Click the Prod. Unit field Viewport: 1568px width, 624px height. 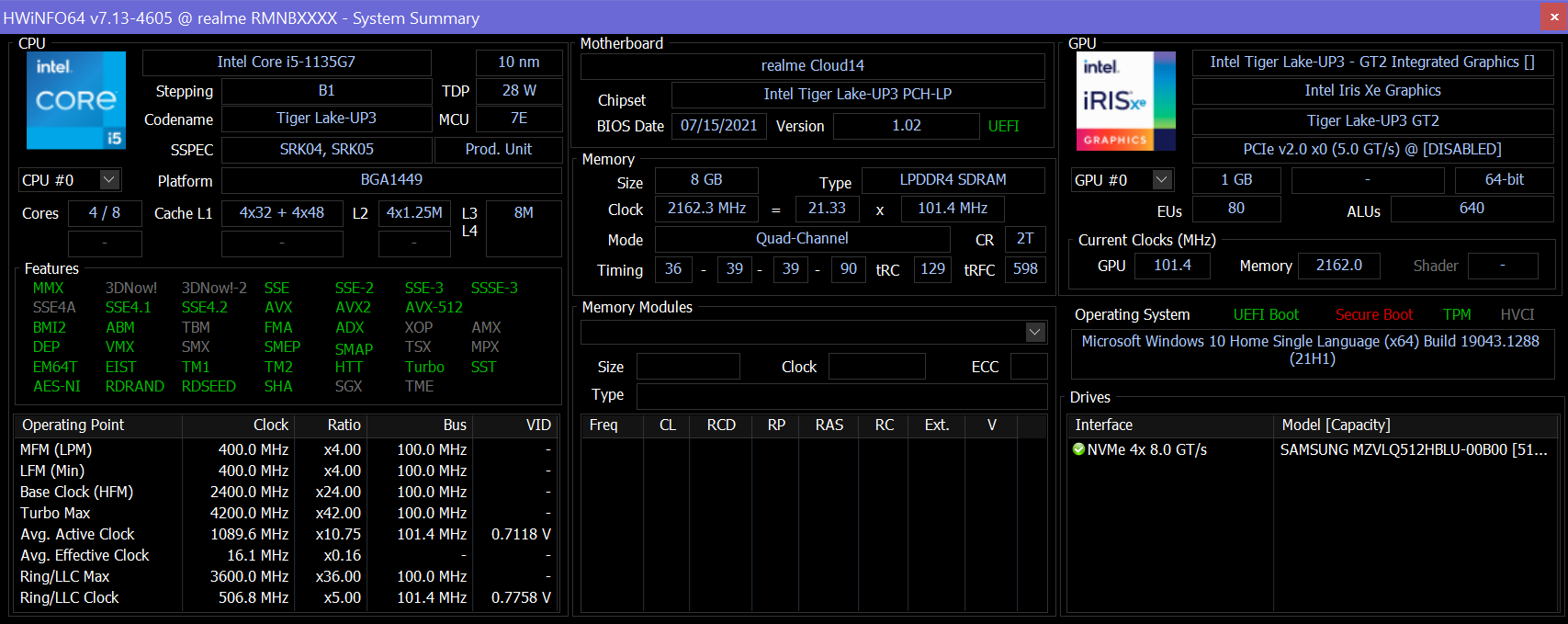(x=499, y=149)
